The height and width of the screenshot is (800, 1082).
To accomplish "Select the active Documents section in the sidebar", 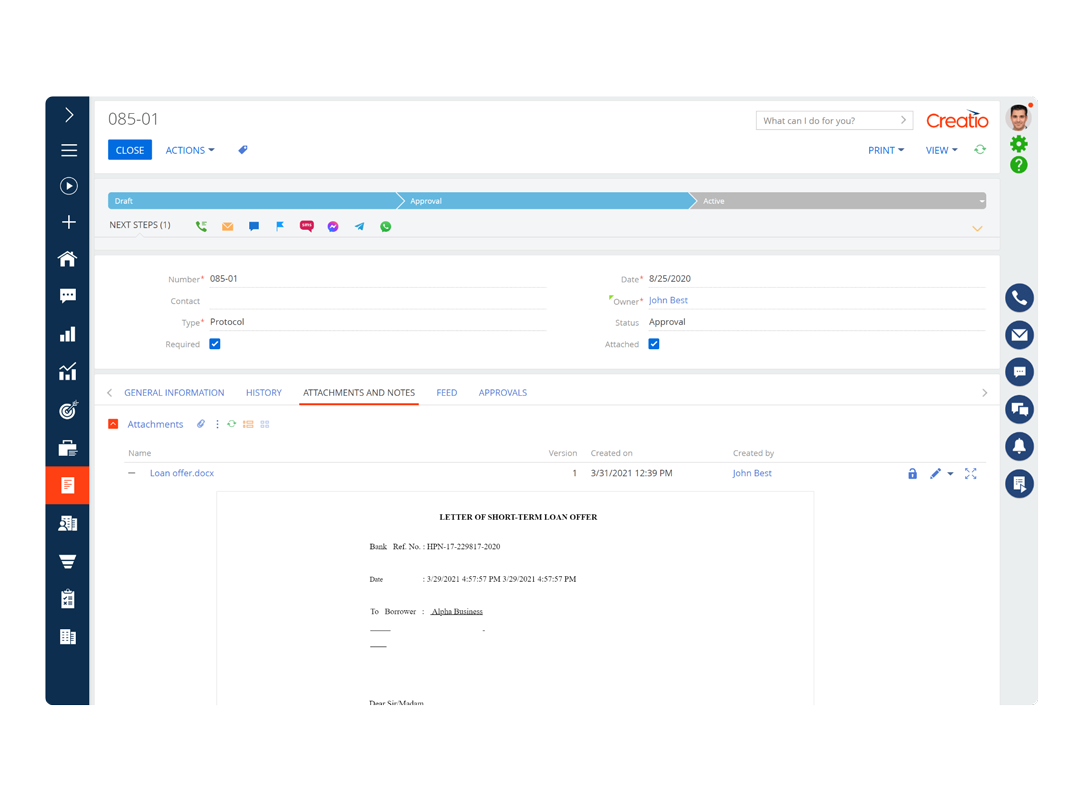I will click(68, 485).
